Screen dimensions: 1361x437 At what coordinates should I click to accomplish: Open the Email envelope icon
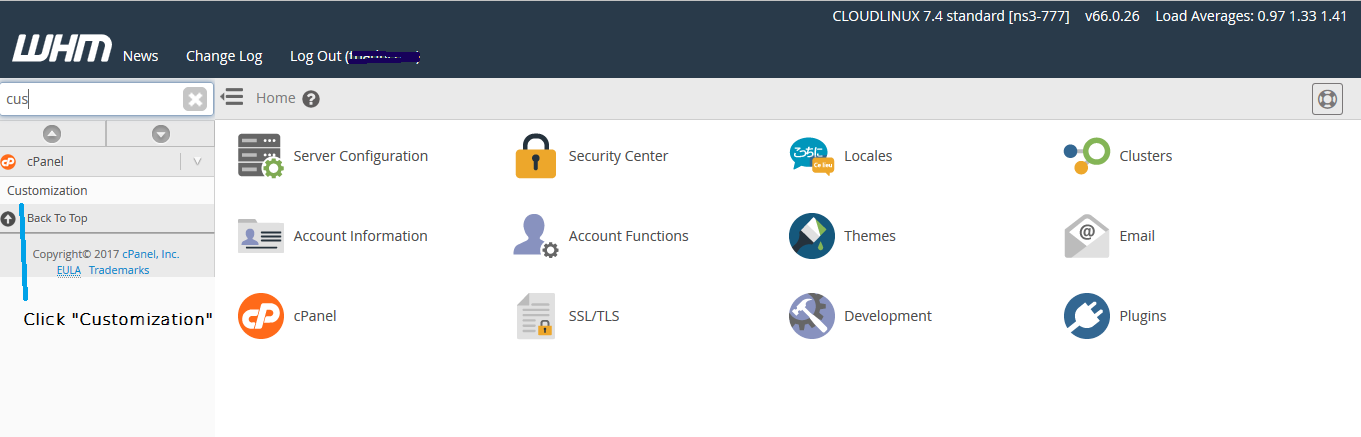[x=1087, y=236]
